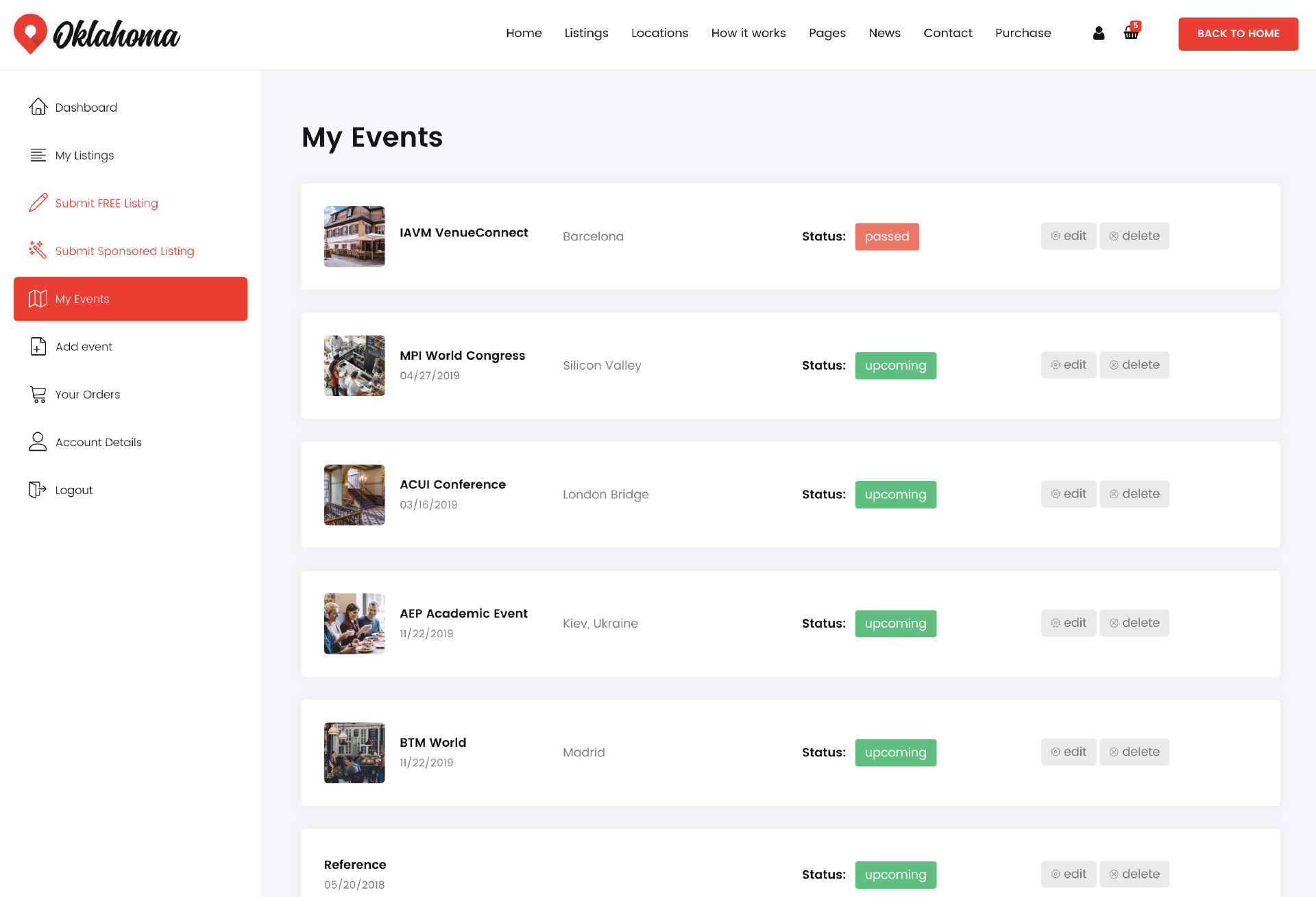
Task: Open the Pages navigation menu
Action: [x=827, y=33]
